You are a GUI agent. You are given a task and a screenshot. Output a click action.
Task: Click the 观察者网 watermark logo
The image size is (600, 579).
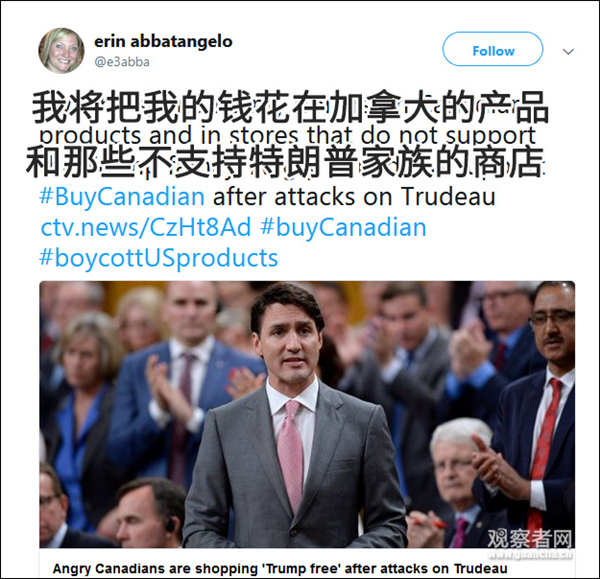pyautogui.click(x=530, y=538)
